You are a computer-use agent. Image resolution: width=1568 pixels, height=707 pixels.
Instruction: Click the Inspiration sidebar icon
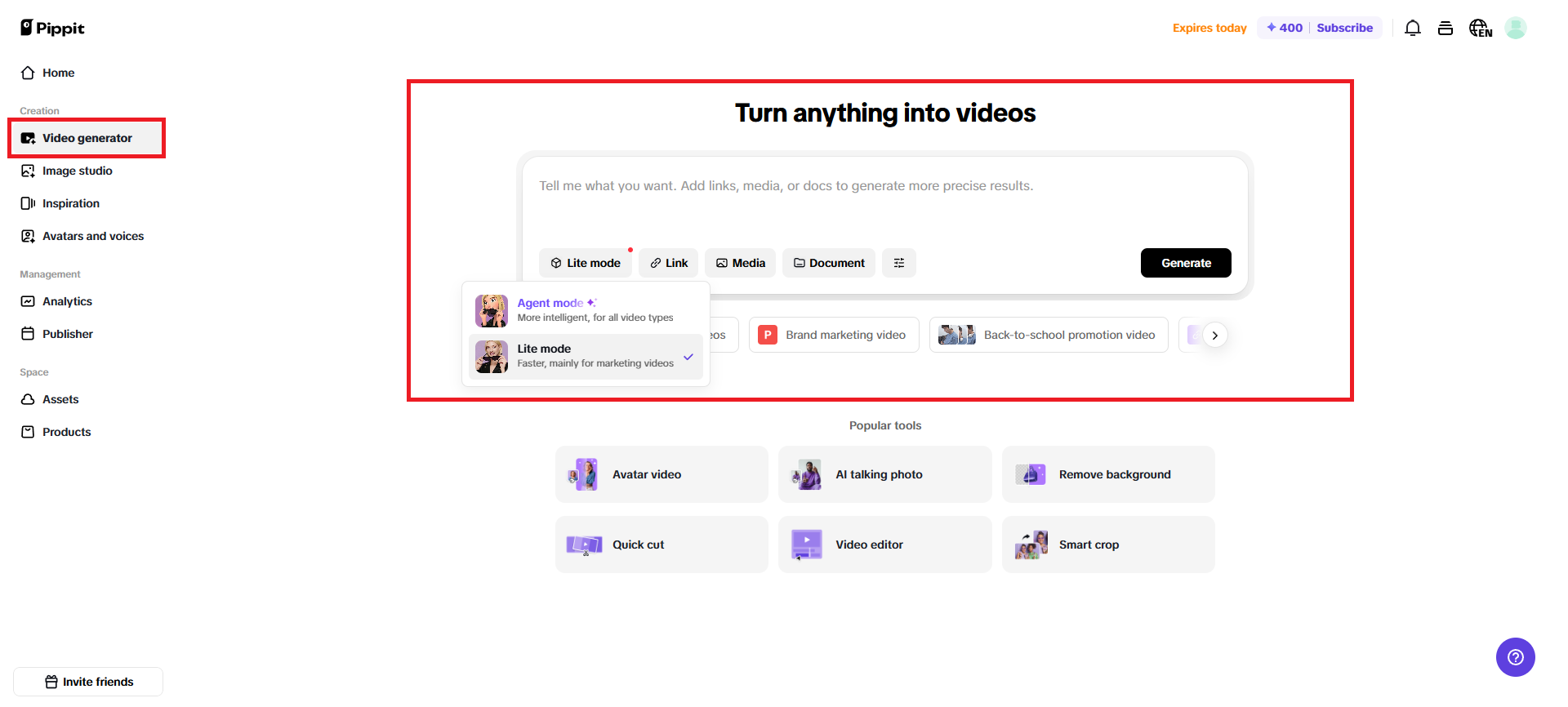click(28, 203)
